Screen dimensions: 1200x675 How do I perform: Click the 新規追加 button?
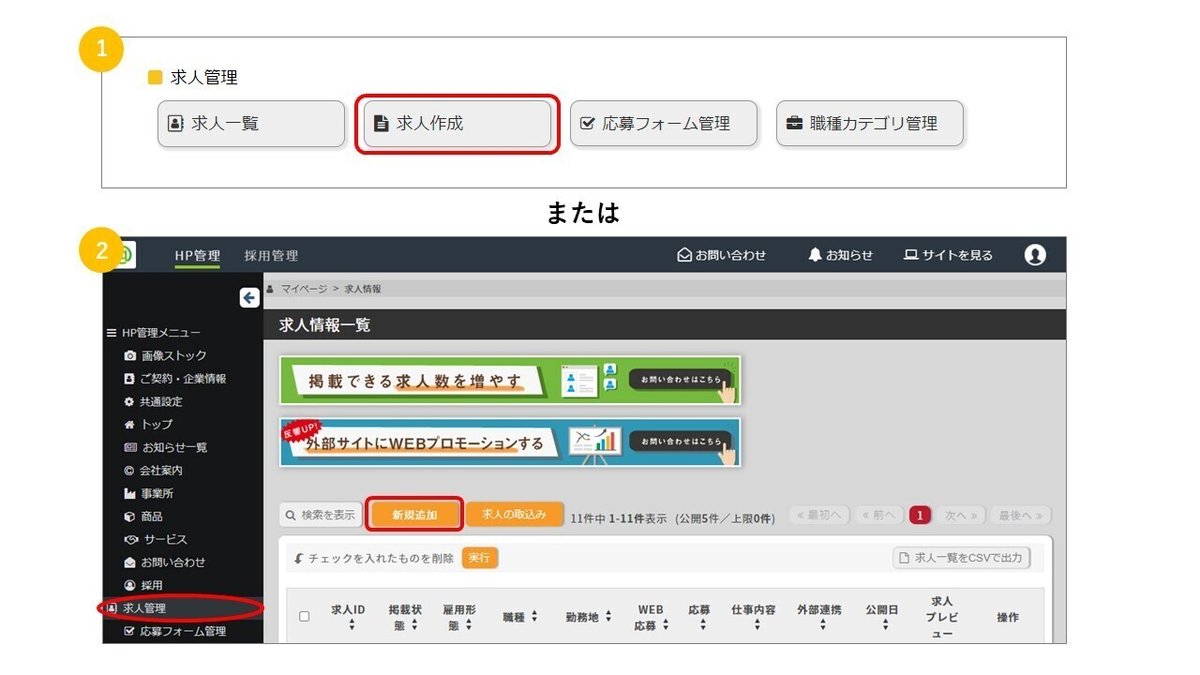(x=414, y=514)
